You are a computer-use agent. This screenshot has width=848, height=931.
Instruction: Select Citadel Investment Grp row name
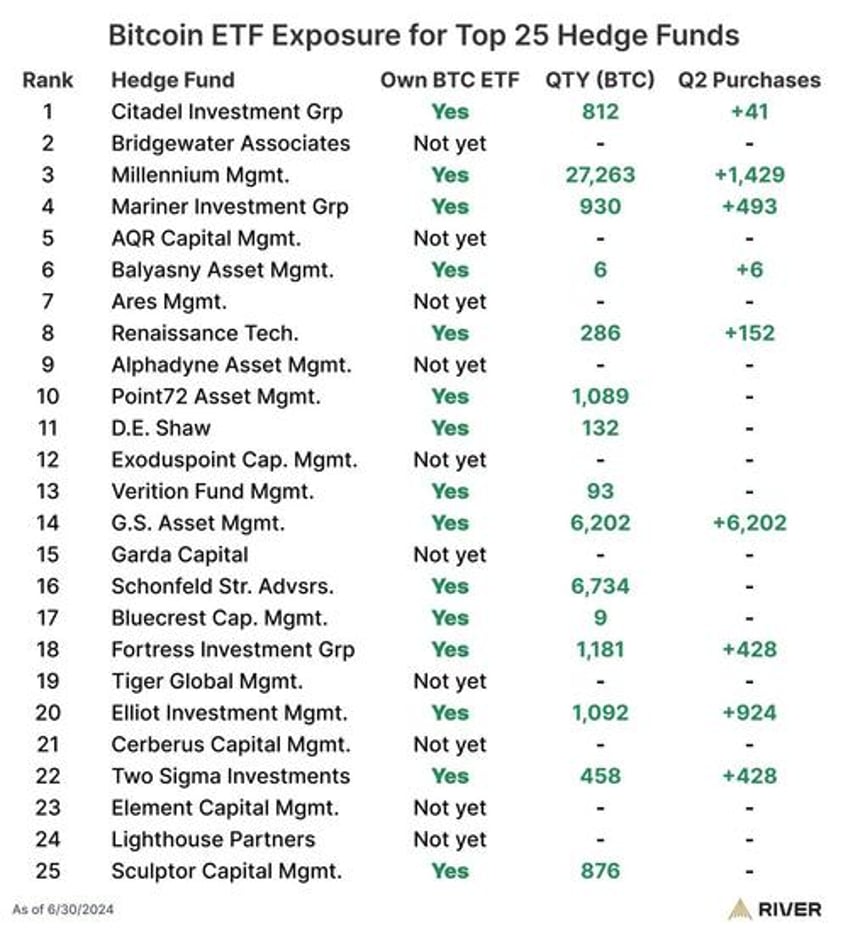pyautogui.click(x=227, y=112)
